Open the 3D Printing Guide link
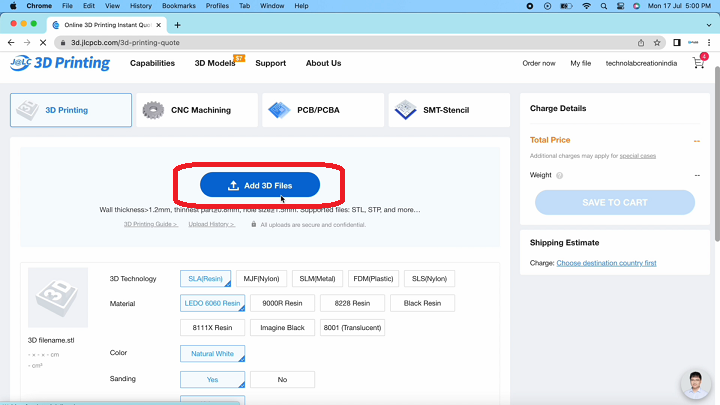Image resolution: width=720 pixels, height=405 pixels. pyautogui.click(x=151, y=224)
